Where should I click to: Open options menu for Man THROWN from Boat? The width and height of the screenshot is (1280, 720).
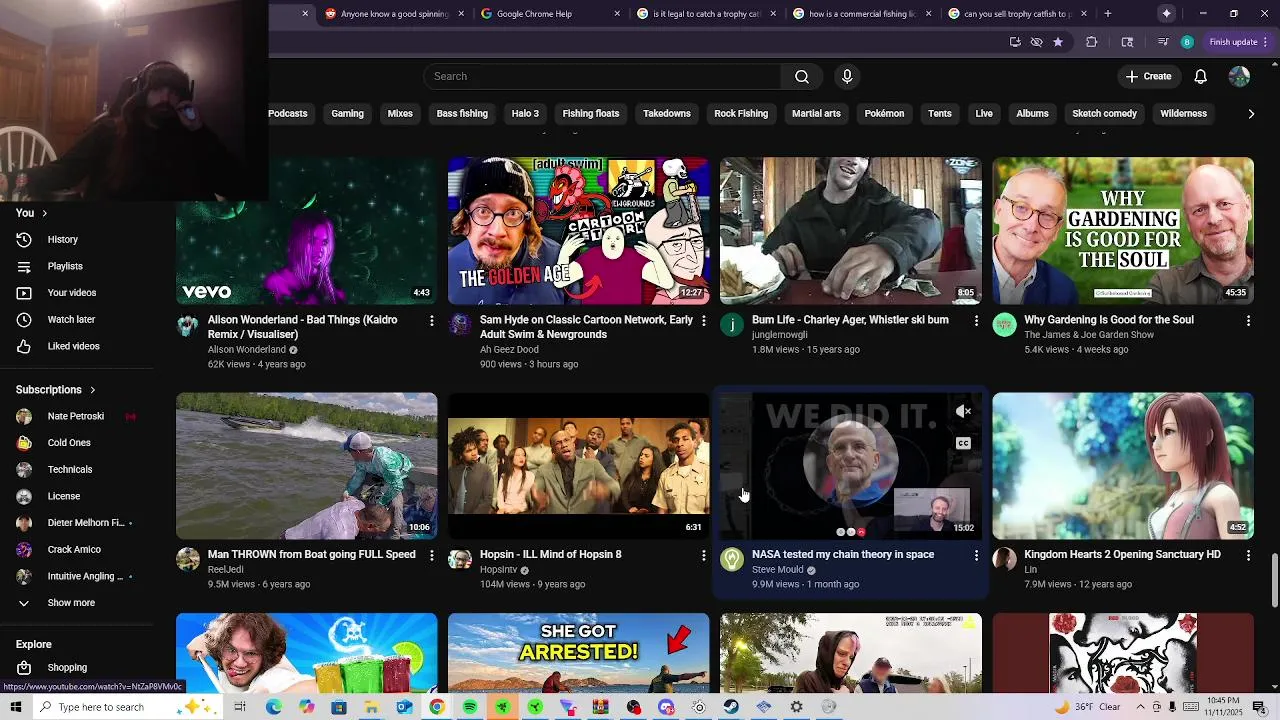(x=432, y=555)
